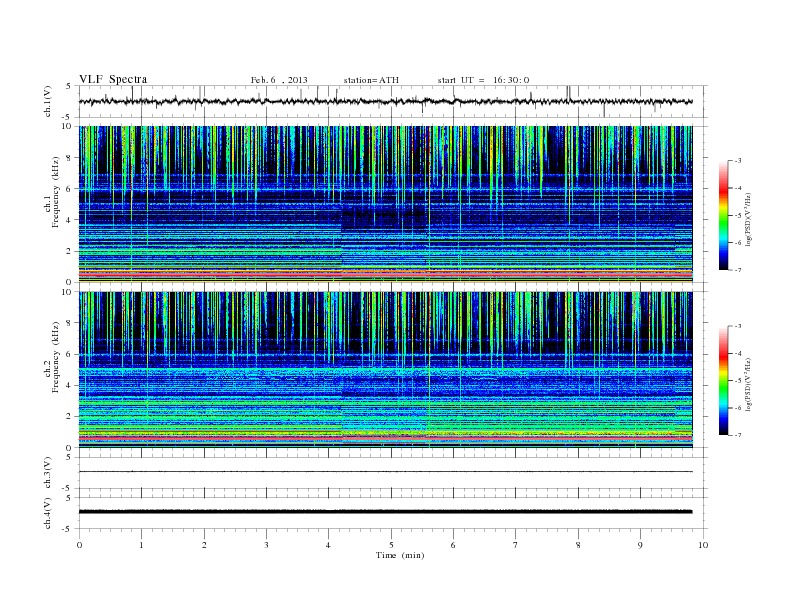This screenshot has width=792, height=612.
Task: Click the "-5" tick on ch.4(V) axis
Action: [67, 529]
